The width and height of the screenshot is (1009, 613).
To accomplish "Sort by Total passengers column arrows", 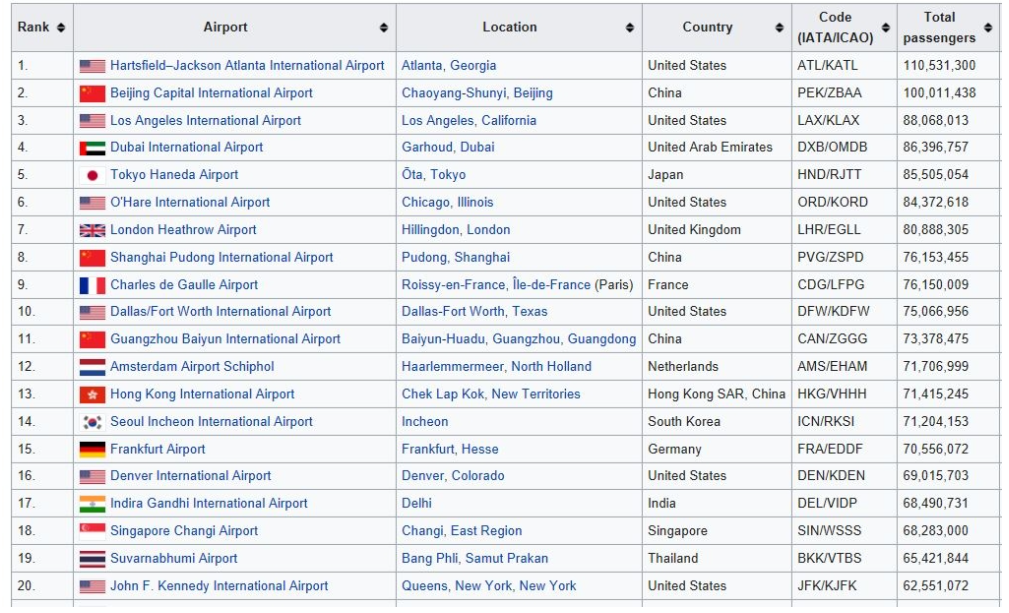I will point(988,28).
